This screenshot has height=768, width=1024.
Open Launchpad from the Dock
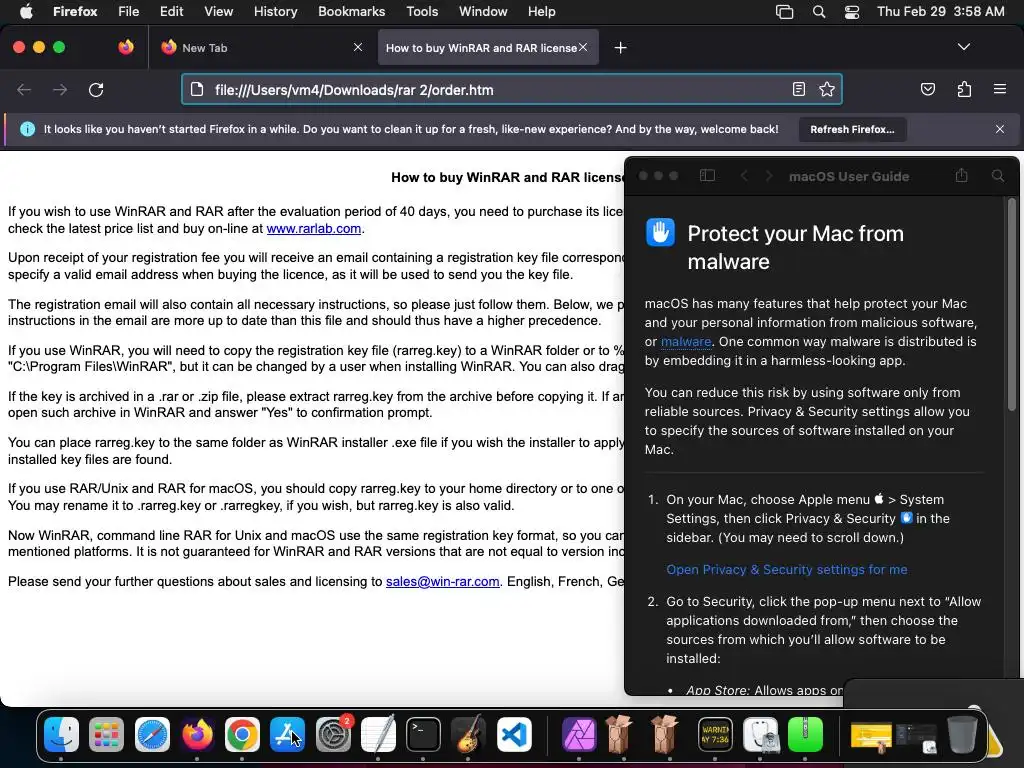click(106, 735)
